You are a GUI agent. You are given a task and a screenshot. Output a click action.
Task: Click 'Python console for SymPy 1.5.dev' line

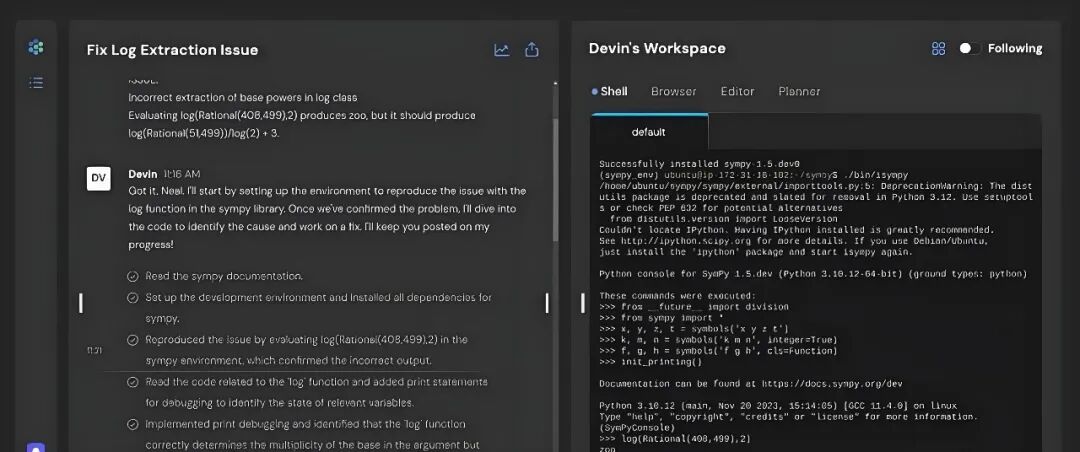tap(813, 274)
